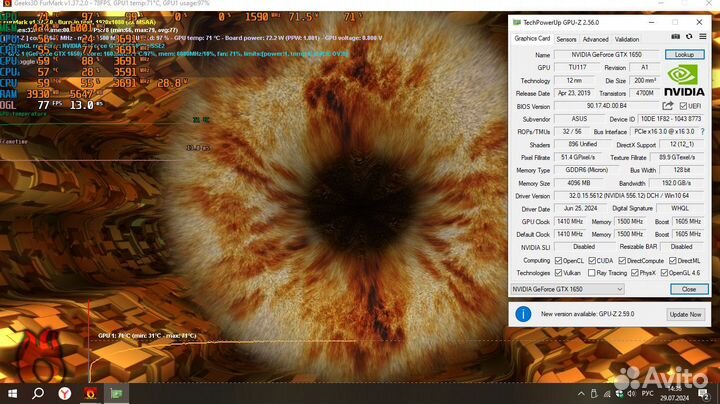Viewport: 720px width, 404px height.
Task: Open the GPU-Z hamburger menu
Action: click(x=701, y=38)
